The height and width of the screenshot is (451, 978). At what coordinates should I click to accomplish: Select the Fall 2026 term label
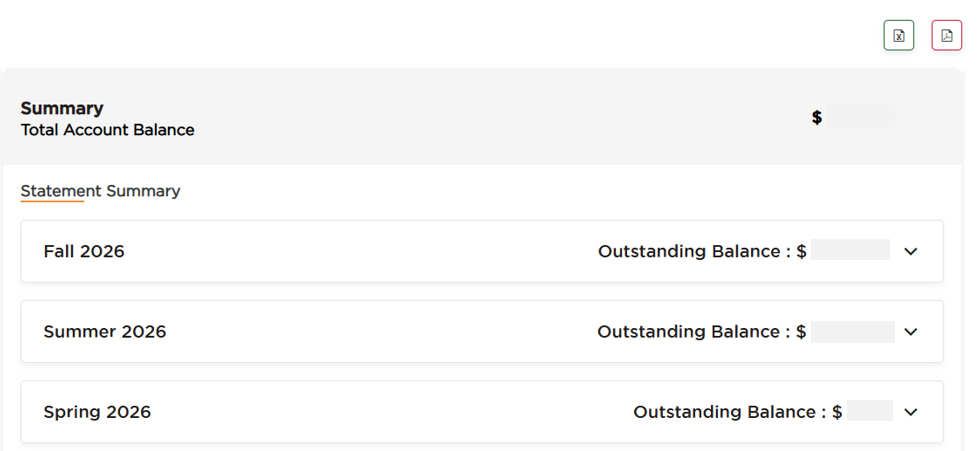[x=84, y=251]
